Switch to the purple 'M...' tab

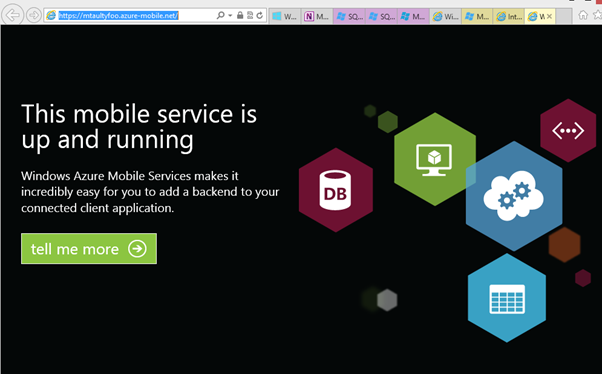413,16
